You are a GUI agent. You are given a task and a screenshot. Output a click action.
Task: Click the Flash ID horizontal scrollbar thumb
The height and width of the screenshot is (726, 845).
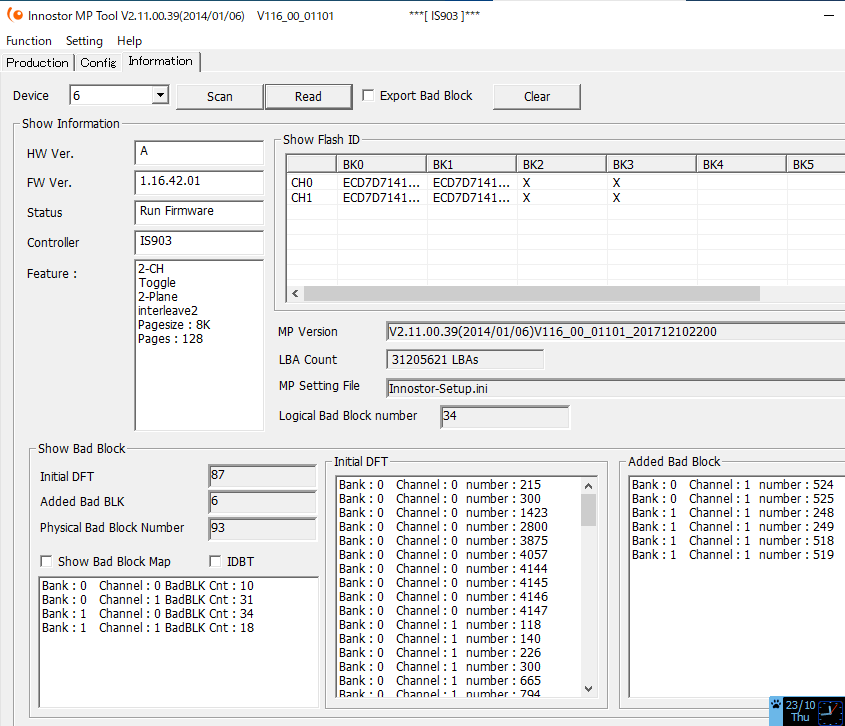[532, 294]
